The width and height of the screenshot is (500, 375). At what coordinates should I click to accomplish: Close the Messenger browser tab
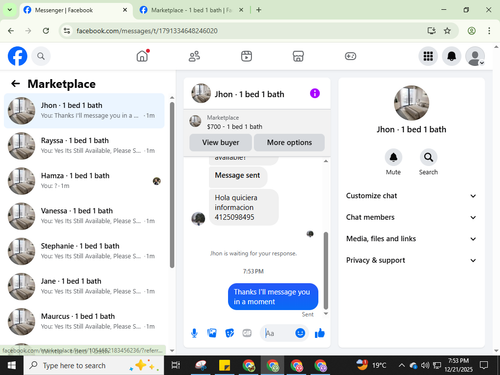125,10
